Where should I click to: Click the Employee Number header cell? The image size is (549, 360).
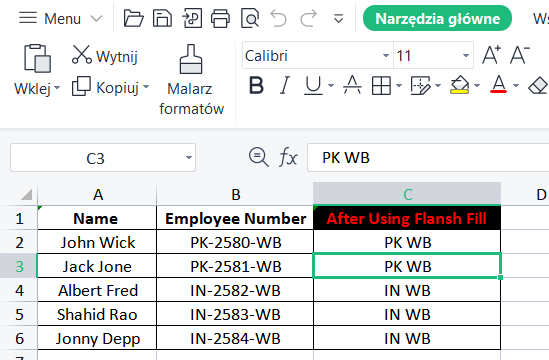[235, 218]
